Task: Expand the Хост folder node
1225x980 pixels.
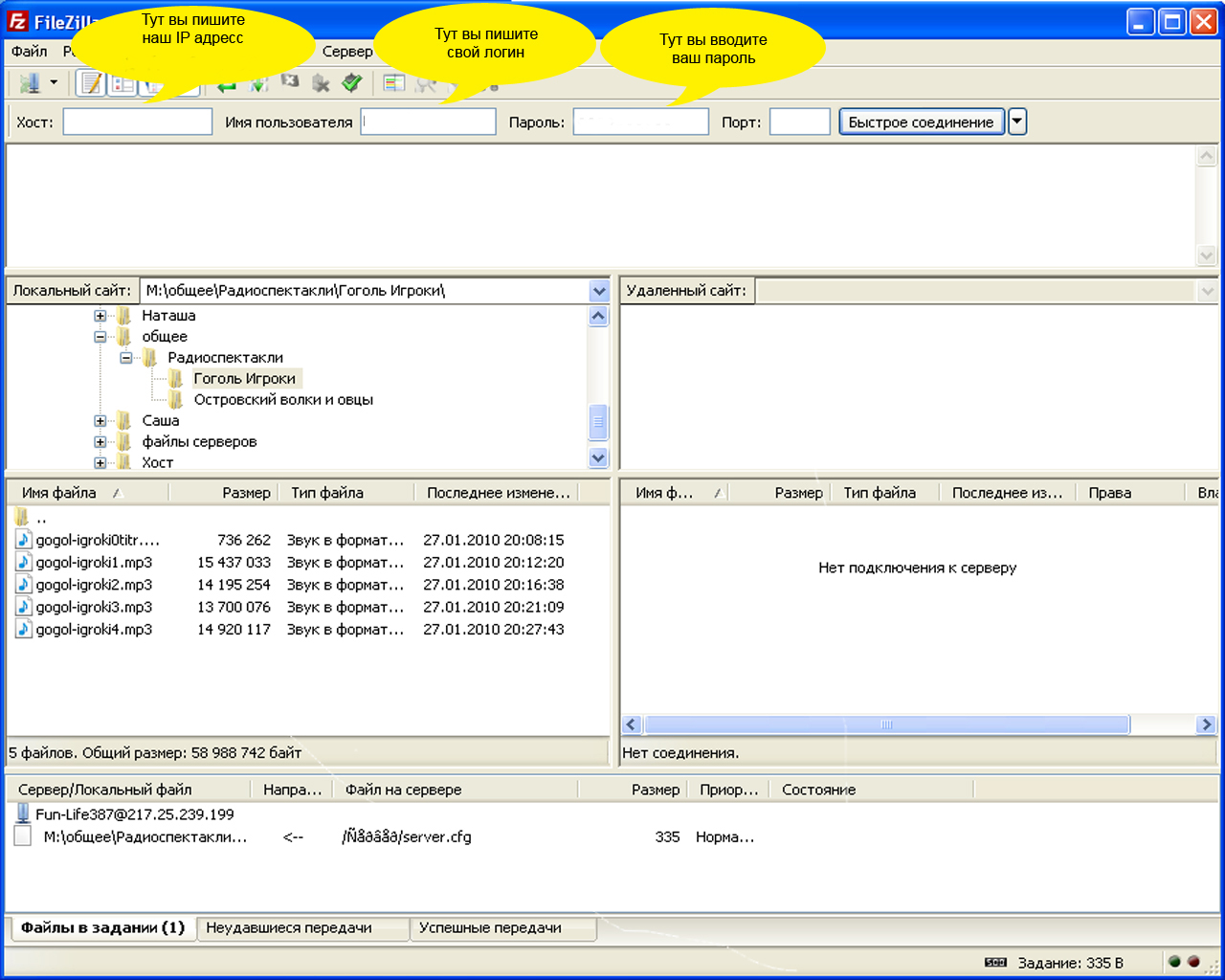Action: point(100,463)
